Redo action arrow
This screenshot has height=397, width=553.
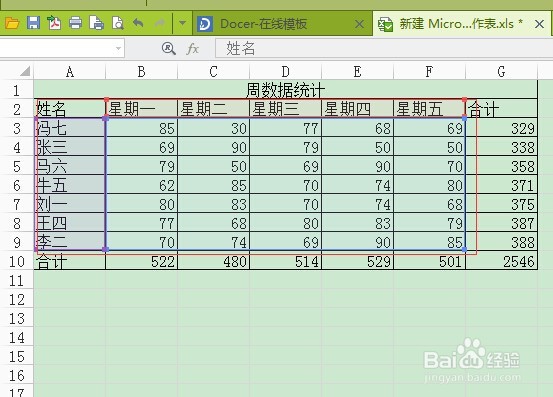(159, 23)
